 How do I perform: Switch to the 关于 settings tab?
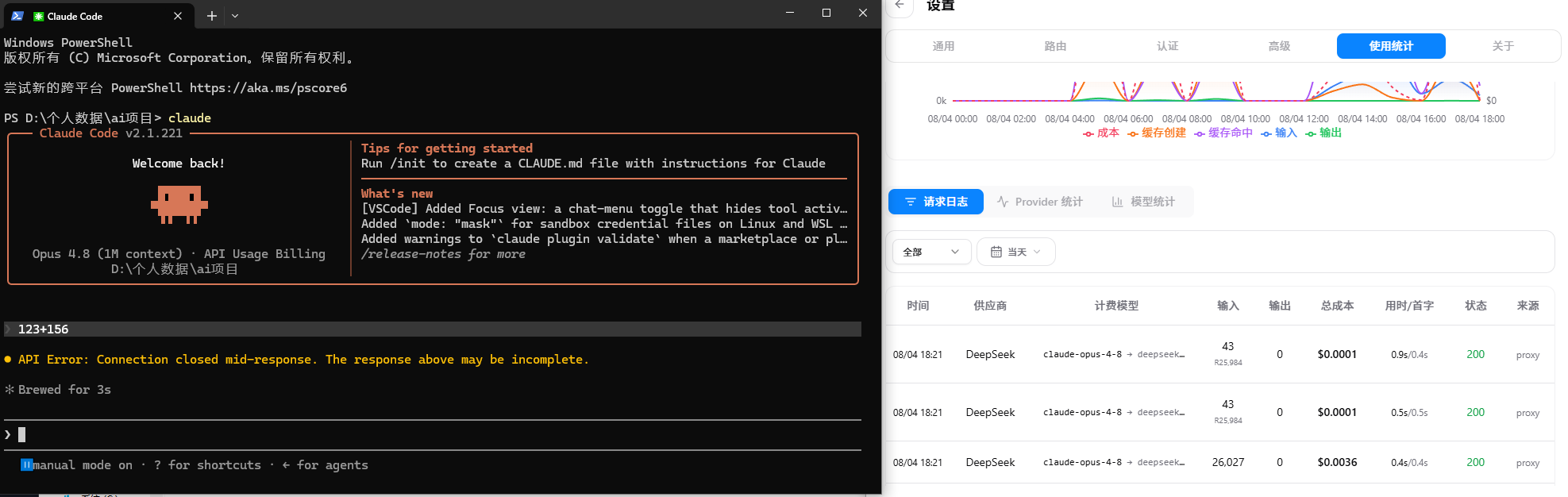(x=1503, y=46)
